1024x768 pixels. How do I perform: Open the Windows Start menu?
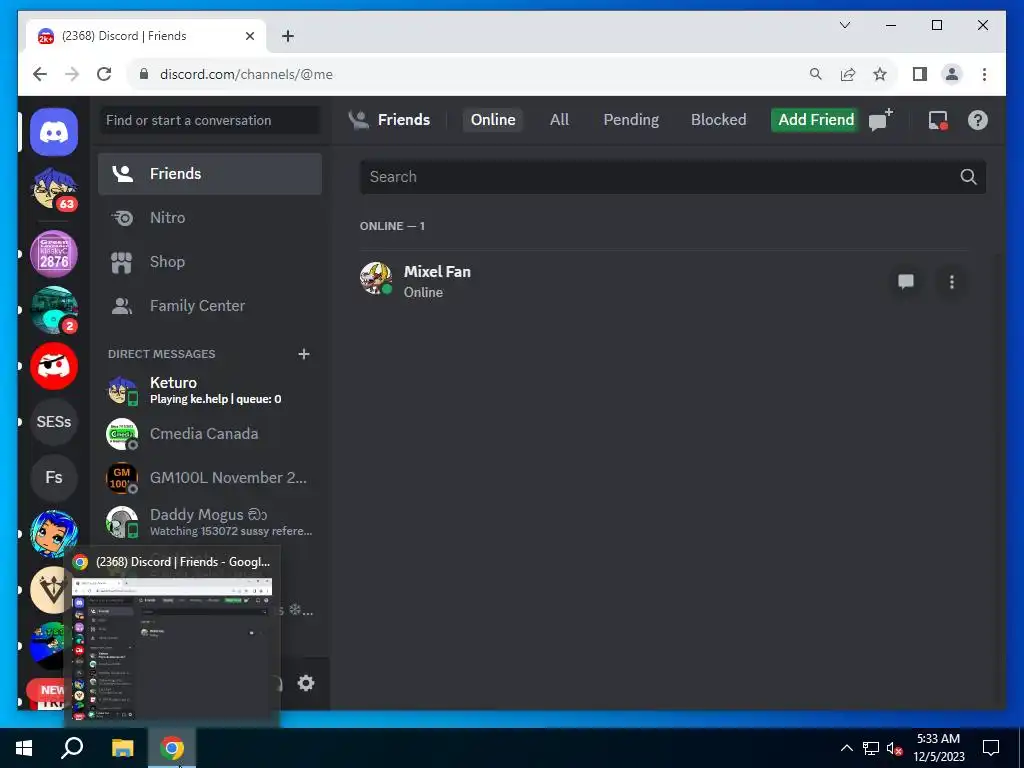(x=24, y=748)
